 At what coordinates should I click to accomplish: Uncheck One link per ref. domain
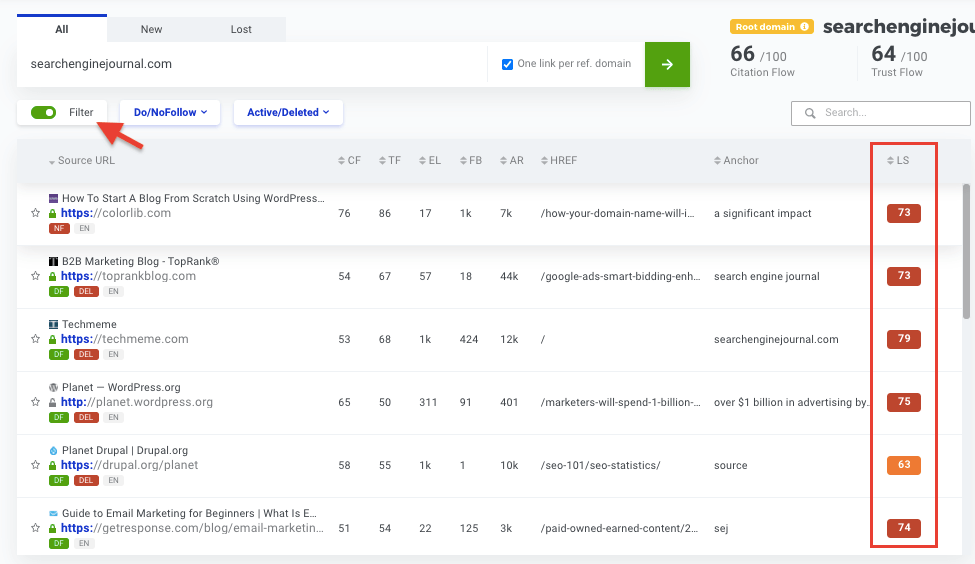[507, 64]
